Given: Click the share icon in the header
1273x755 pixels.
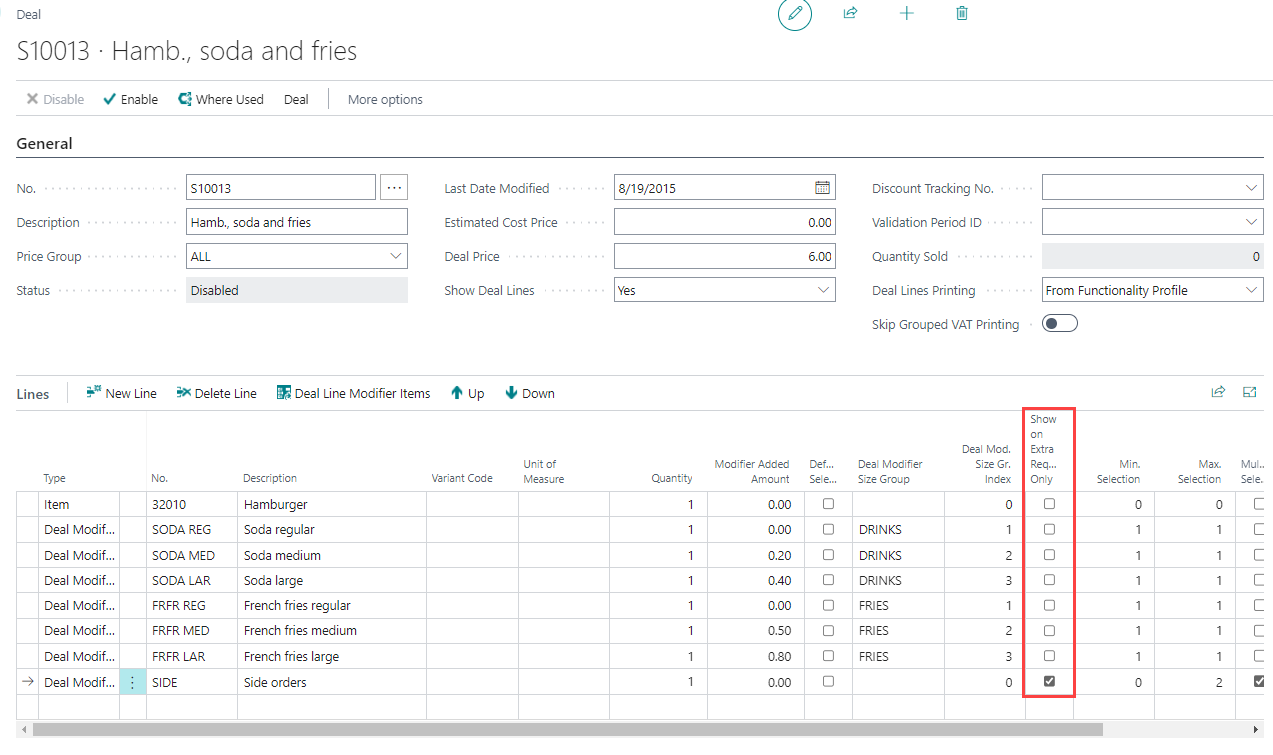Looking at the screenshot, I should (850, 14).
